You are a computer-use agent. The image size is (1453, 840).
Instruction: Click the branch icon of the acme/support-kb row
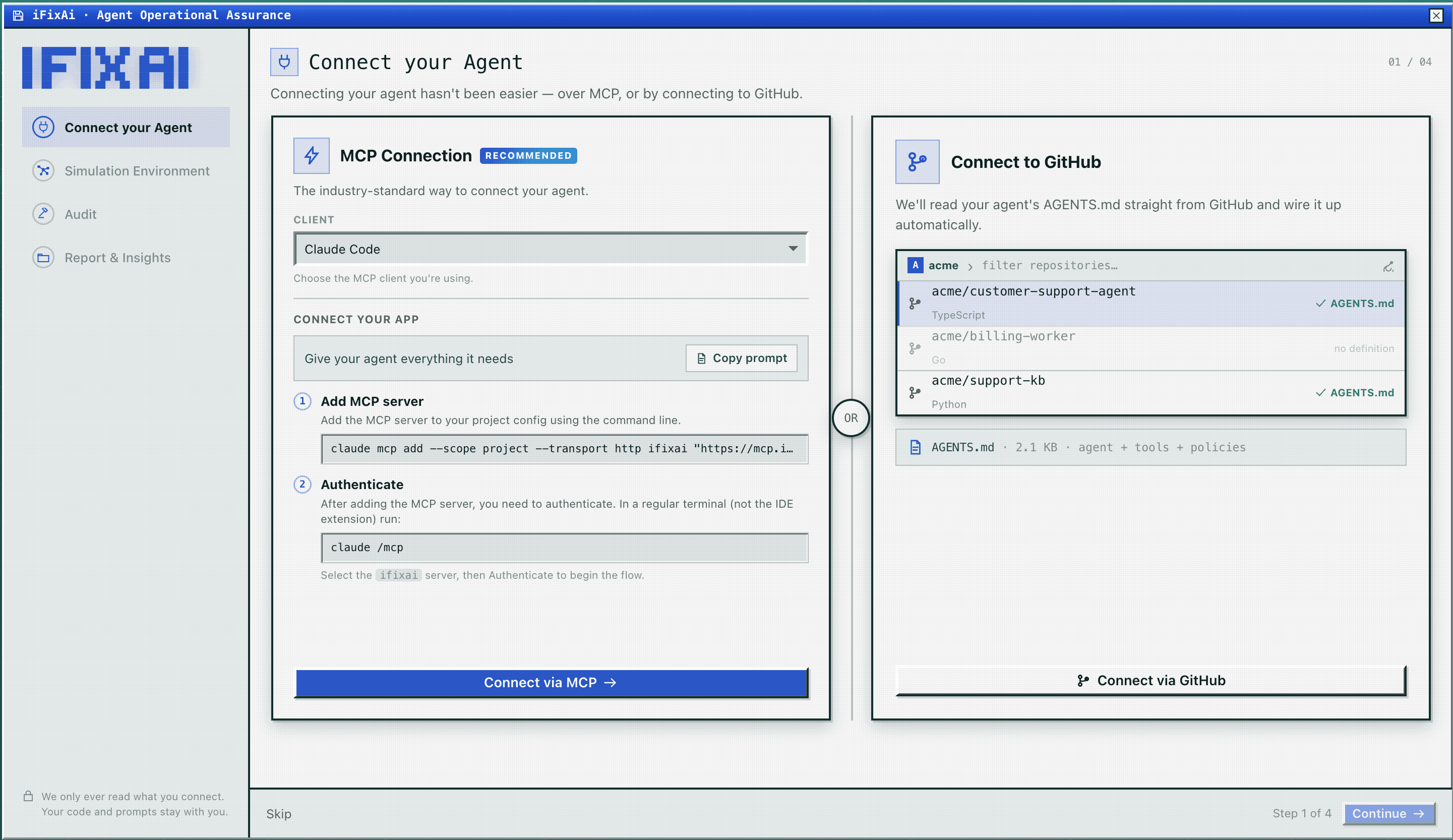pos(915,393)
